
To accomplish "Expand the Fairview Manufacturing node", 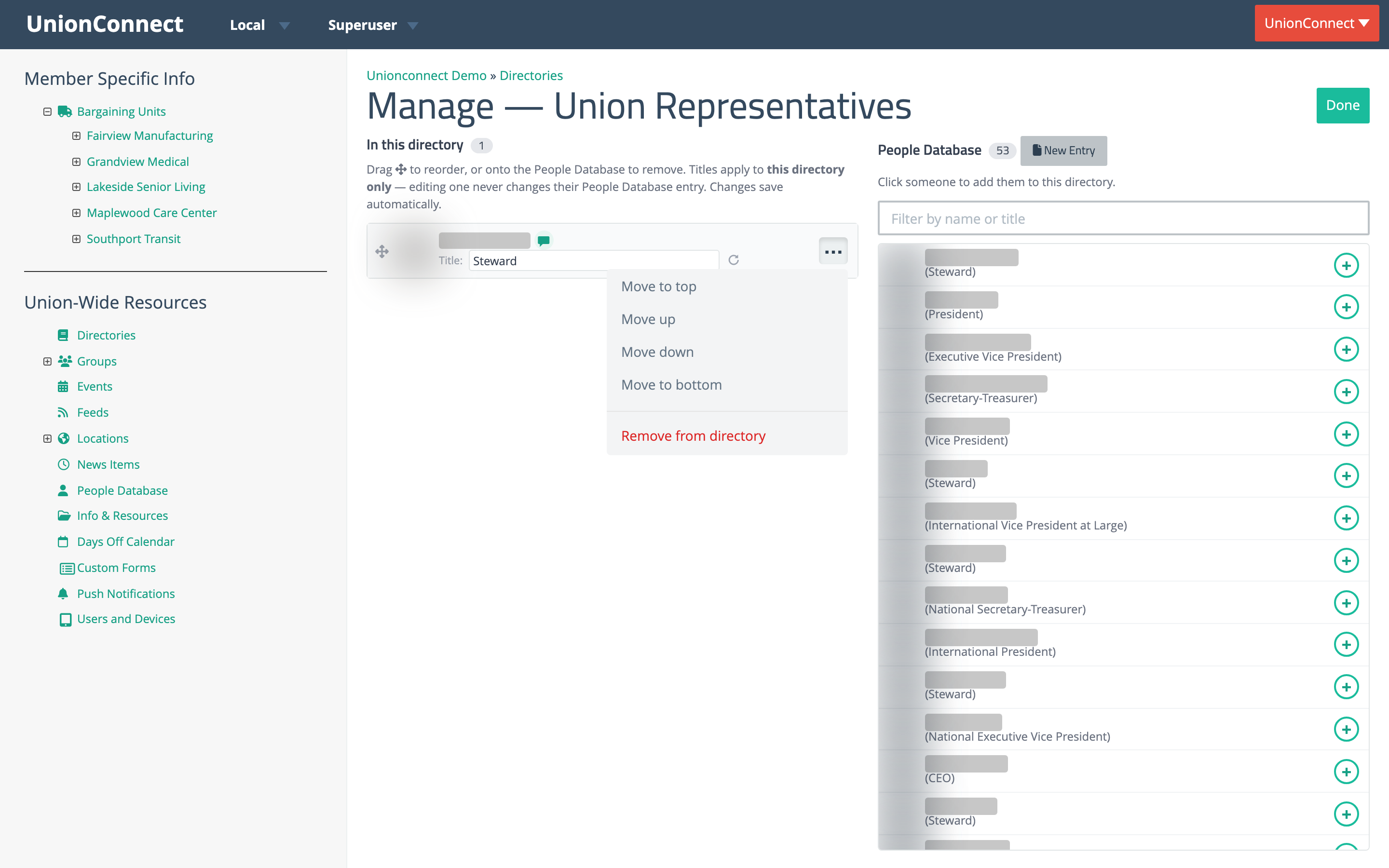I will pyautogui.click(x=76, y=136).
